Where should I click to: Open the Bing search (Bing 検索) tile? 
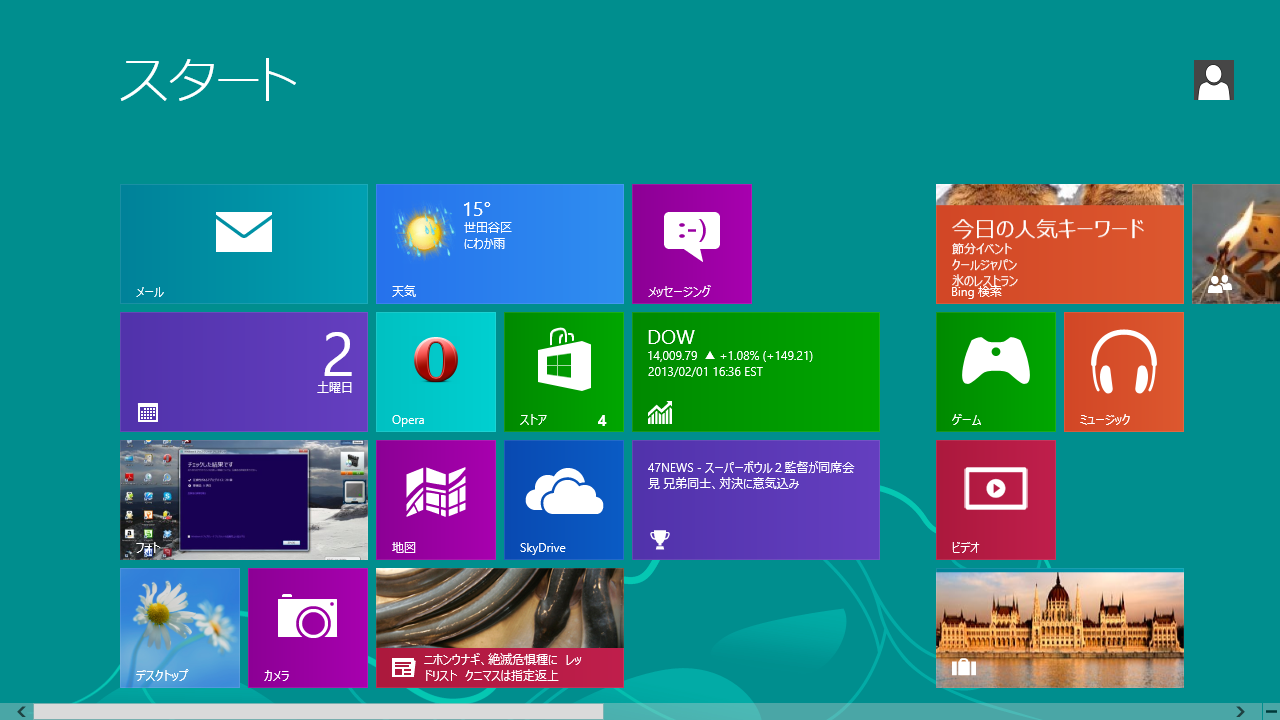1060,244
